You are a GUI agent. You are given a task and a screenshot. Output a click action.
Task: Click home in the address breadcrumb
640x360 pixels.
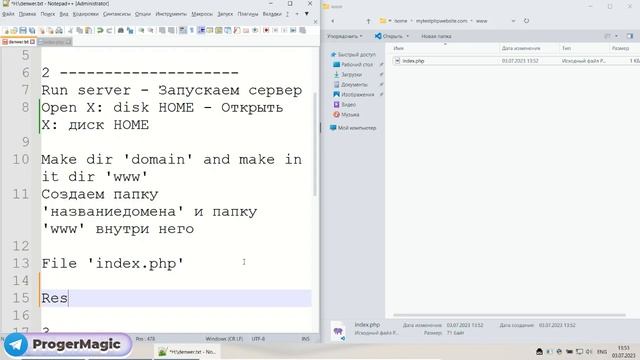click(x=400, y=21)
